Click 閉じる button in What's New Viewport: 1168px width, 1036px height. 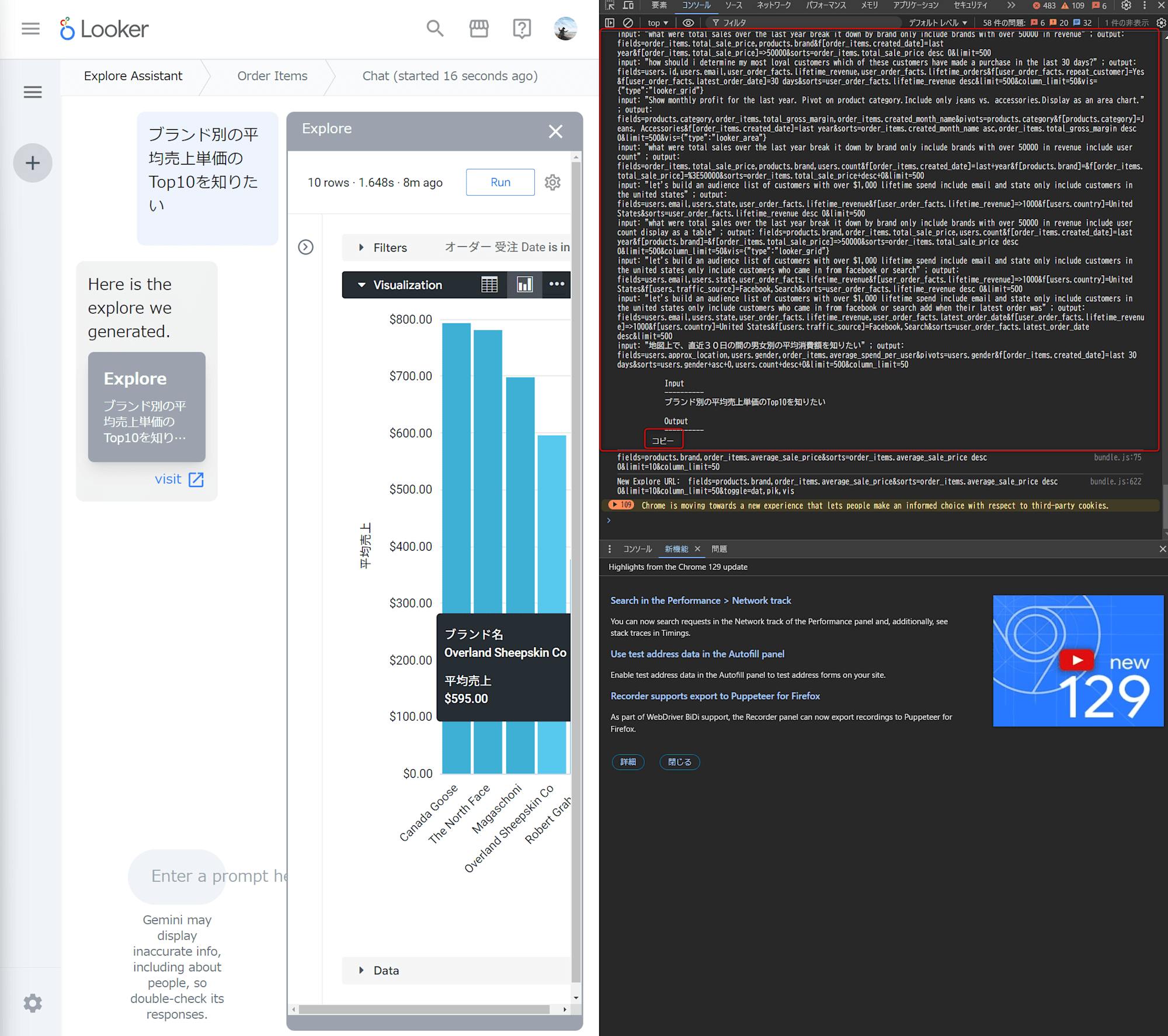coord(680,762)
